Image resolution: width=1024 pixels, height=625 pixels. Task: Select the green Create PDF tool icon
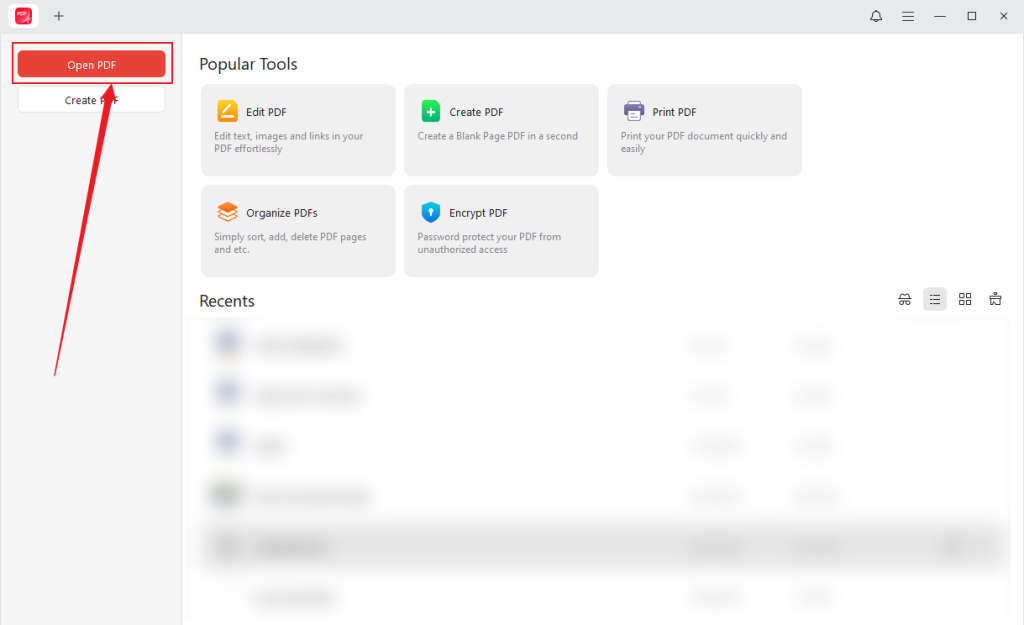(431, 112)
